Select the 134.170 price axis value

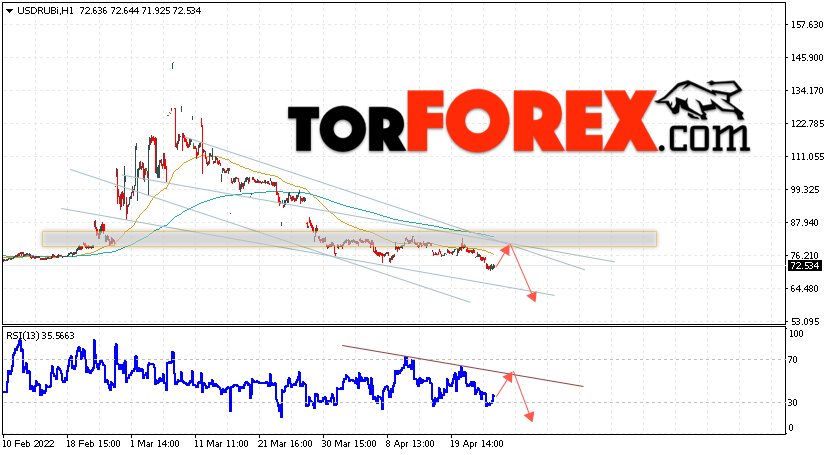(807, 91)
